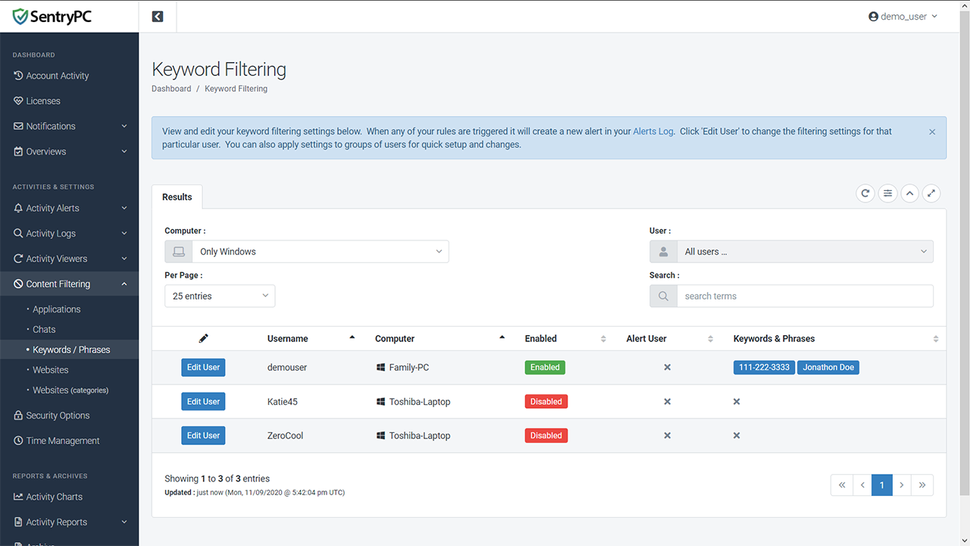
Task: Click the SentryPC shield logo
Action: click(x=20, y=16)
